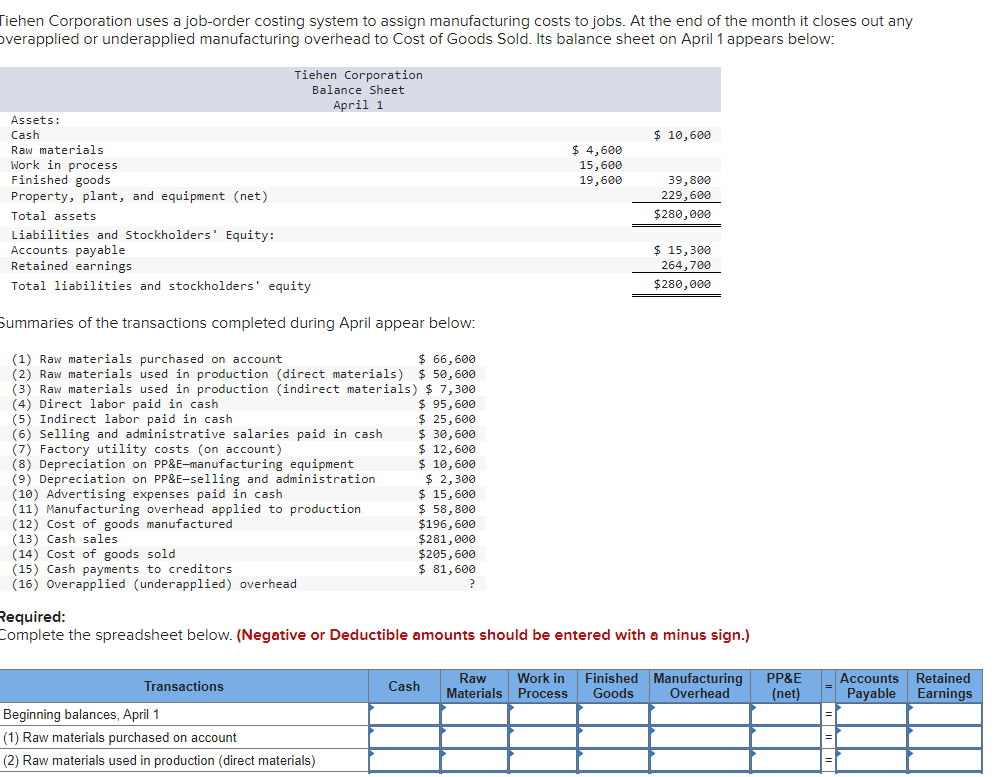Click the 'Required:' heading
1005x777 pixels.
[x=31, y=617]
